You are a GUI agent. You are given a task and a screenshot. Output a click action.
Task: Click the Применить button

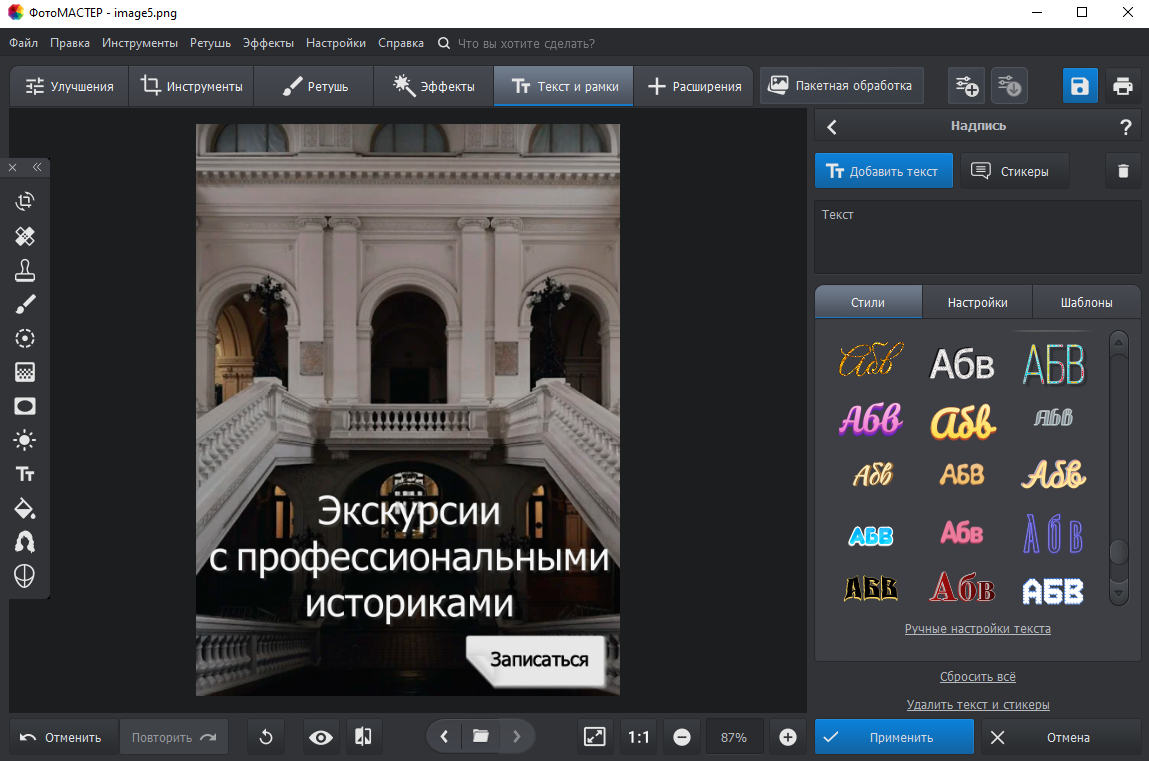(x=894, y=737)
